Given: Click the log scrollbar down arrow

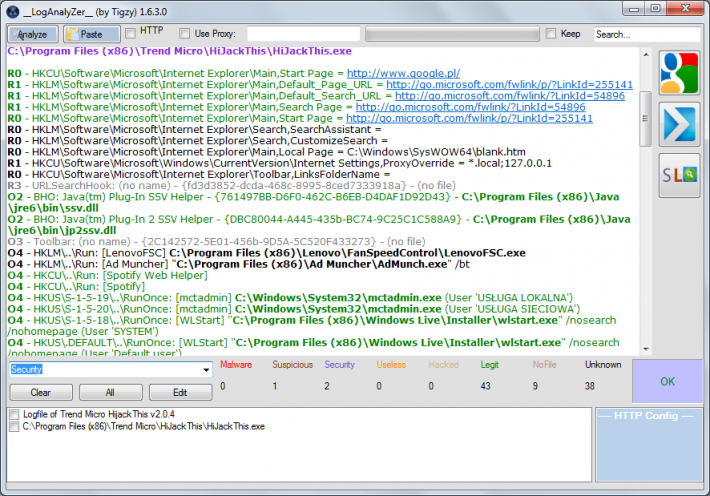Looking at the screenshot, I should pos(646,349).
